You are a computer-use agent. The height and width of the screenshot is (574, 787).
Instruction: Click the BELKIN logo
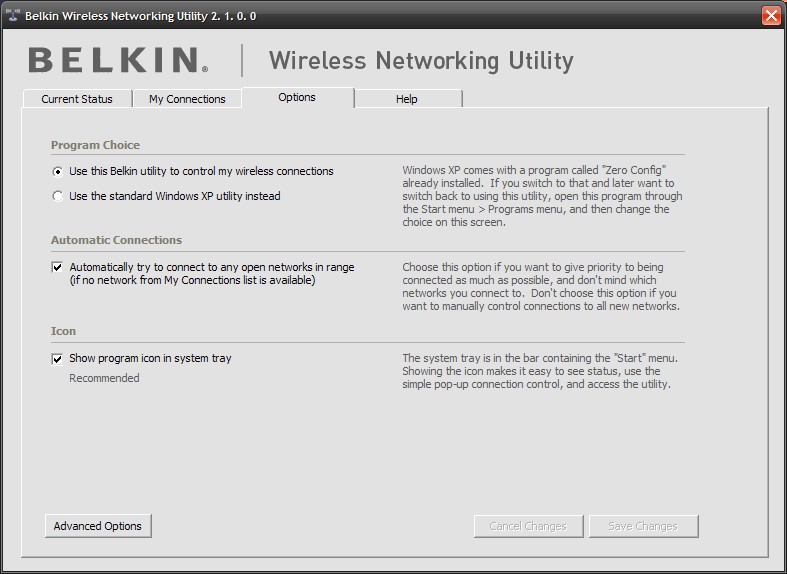118,60
